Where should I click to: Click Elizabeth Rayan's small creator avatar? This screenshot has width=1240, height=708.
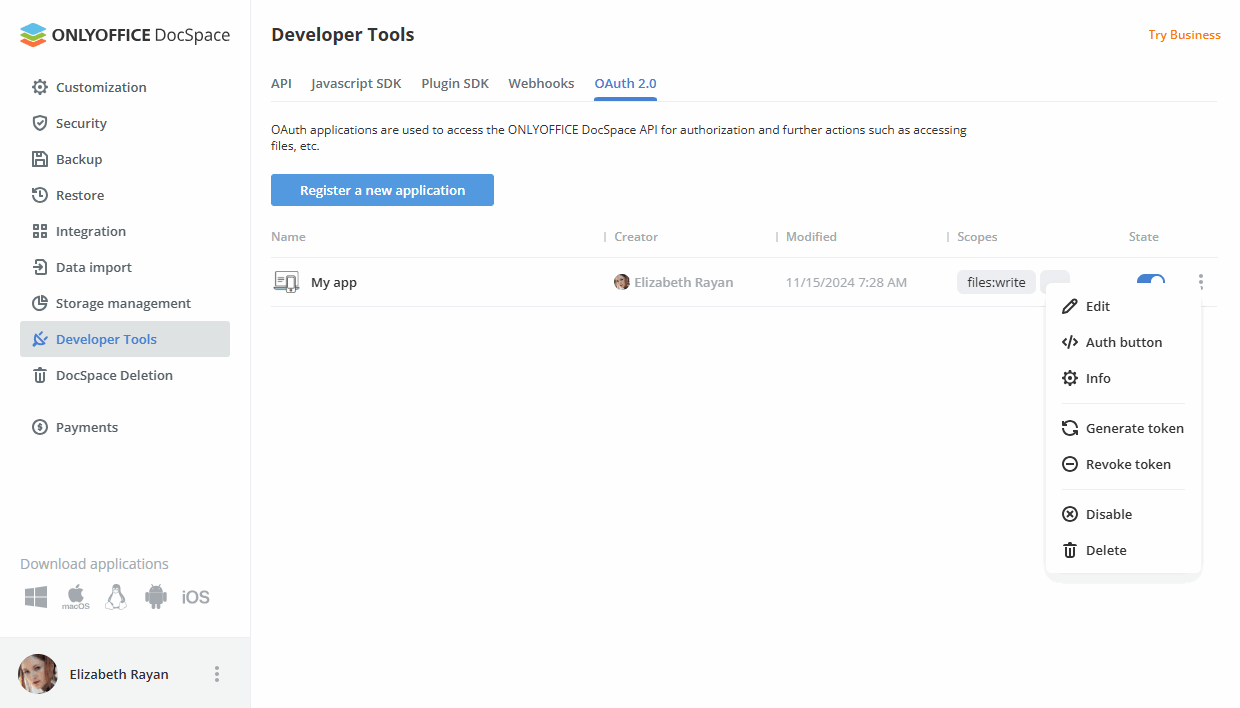click(622, 282)
